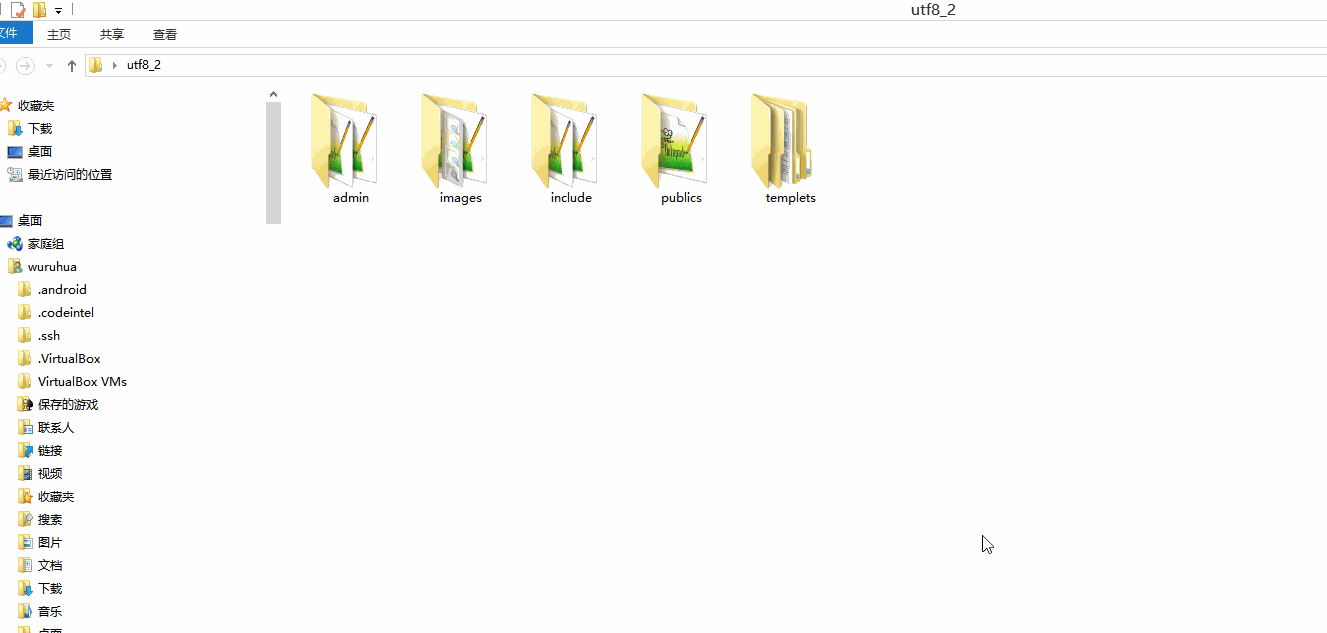The height and width of the screenshot is (633, 1327).
Task: Select 收藏夹 favorites header in sidebar
Action: click(36, 105)
